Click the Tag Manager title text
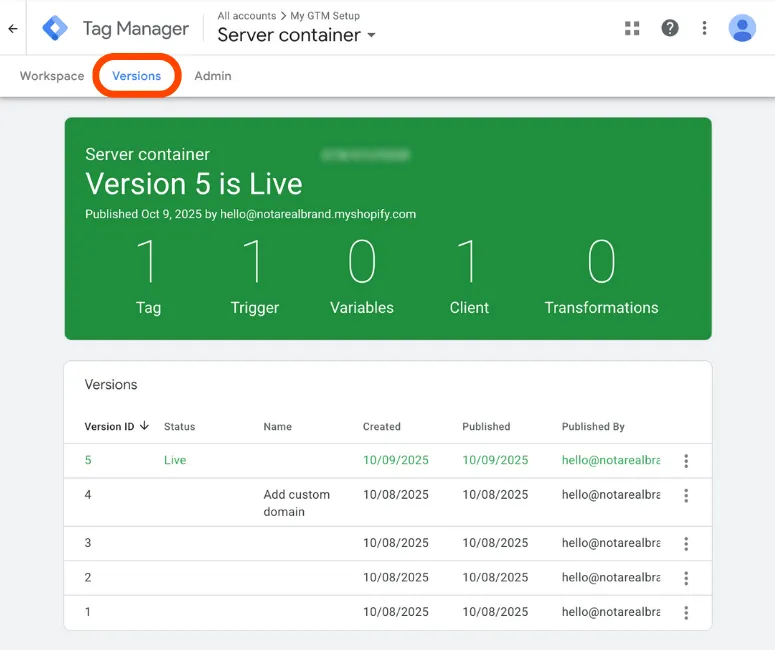Viewport: 775px width, 650px height. tap(135, 29)
